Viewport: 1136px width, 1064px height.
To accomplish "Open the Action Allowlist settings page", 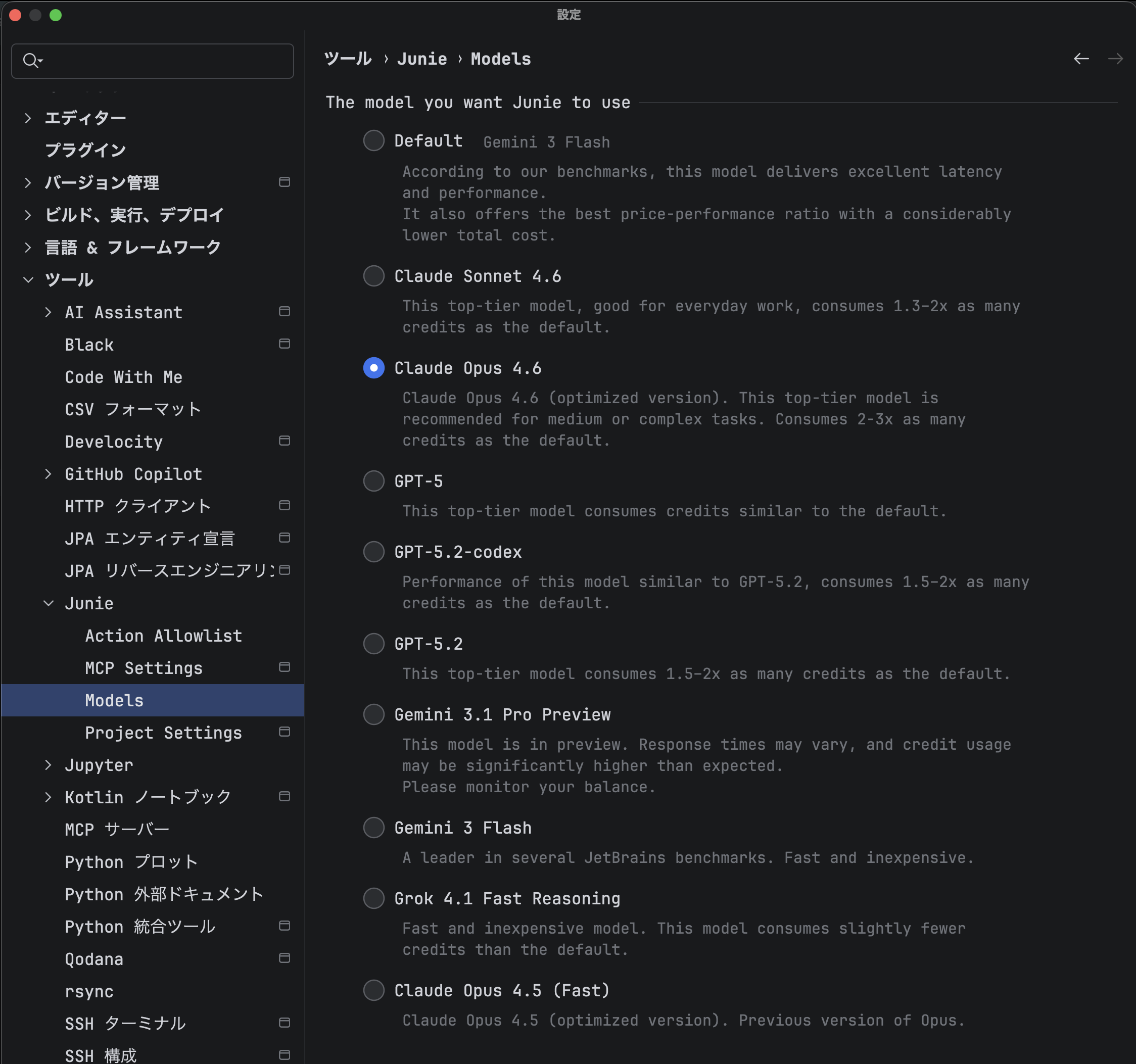I will [x=163, y=636].
